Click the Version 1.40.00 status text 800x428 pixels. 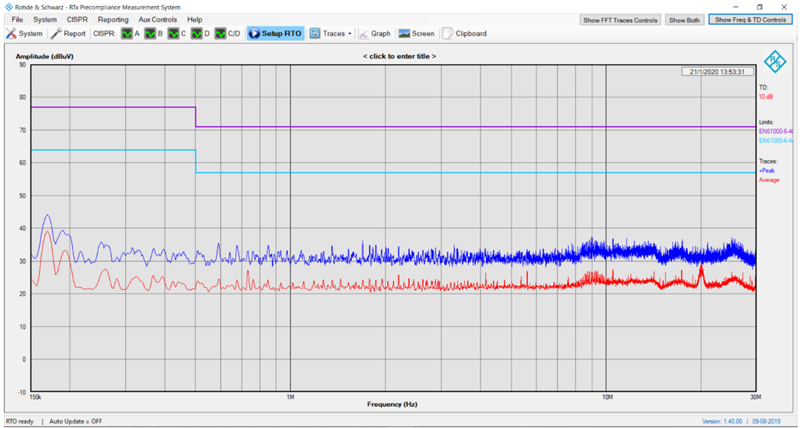coord(723,421)
